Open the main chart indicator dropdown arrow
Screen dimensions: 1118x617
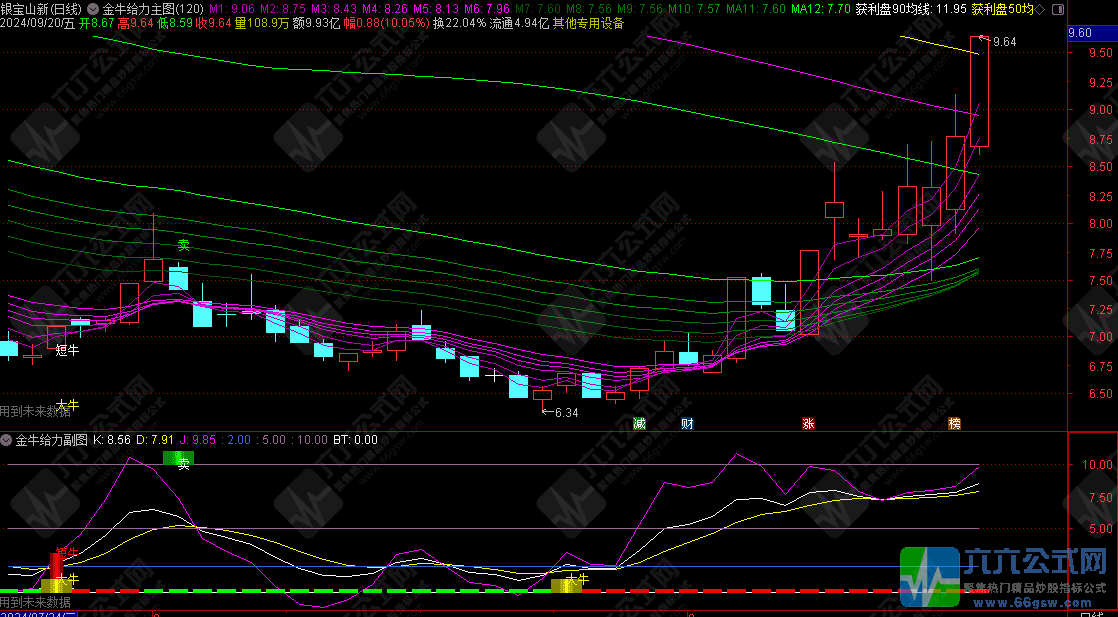click(93, 9)
